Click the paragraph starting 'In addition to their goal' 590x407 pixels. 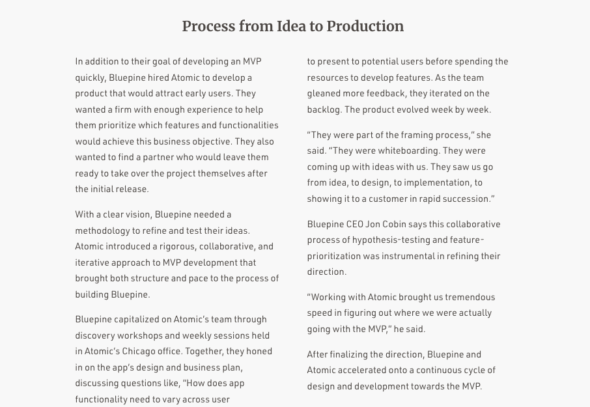pyautogui.click(x=176, y=125)
